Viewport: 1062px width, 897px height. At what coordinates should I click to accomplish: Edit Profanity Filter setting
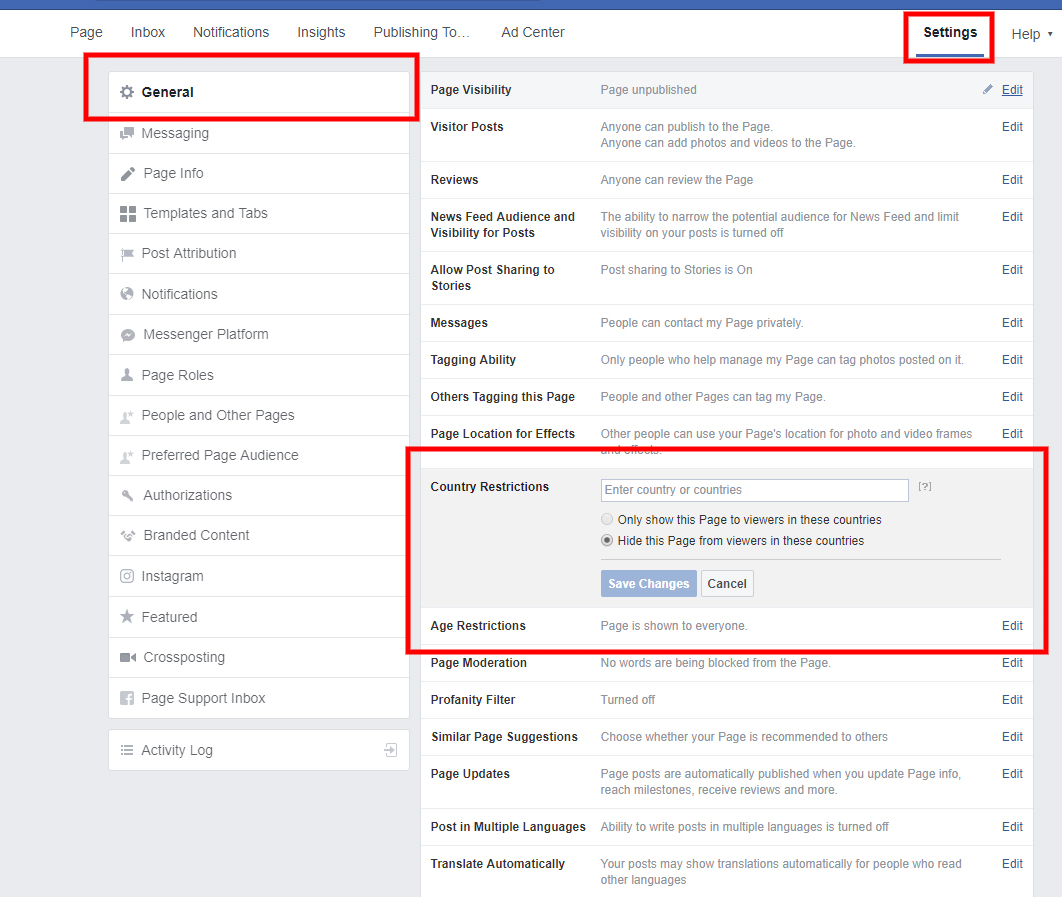point(1012,700)
